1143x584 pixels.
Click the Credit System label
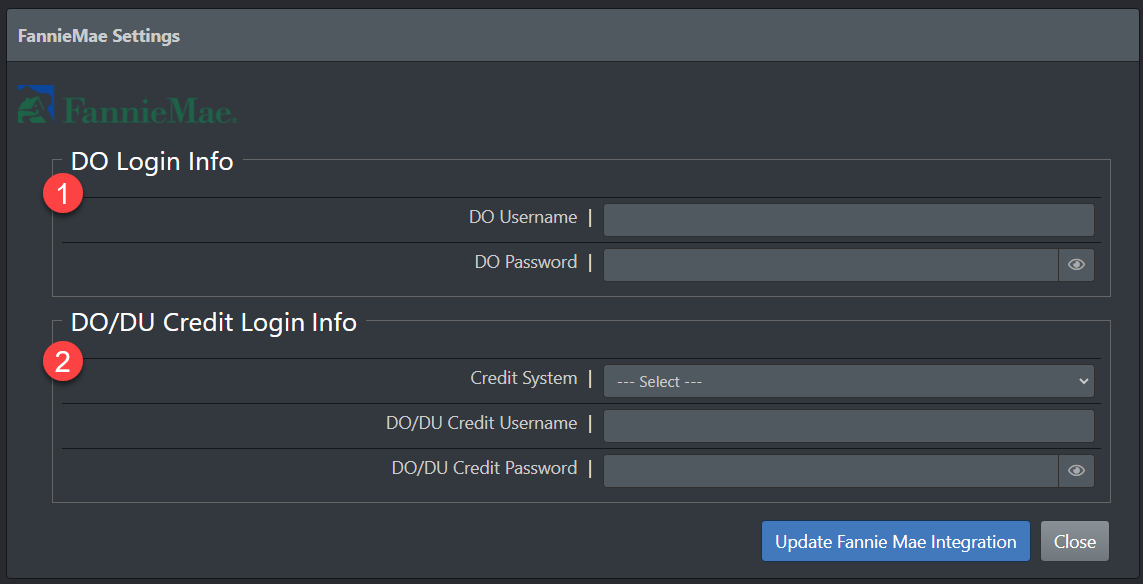click(523, 378)
